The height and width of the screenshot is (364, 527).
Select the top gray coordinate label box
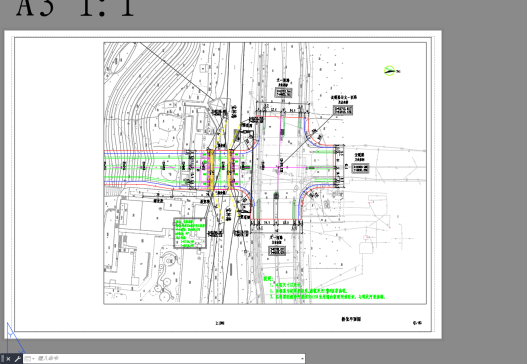pyautogui.click(x=283, y=92)
